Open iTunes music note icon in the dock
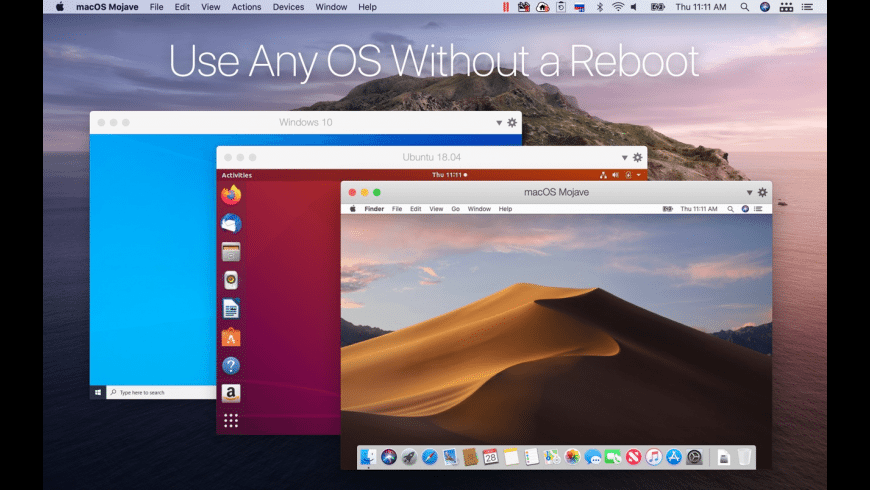Viewport: 870px width, 490px height. tap(654, 457)
